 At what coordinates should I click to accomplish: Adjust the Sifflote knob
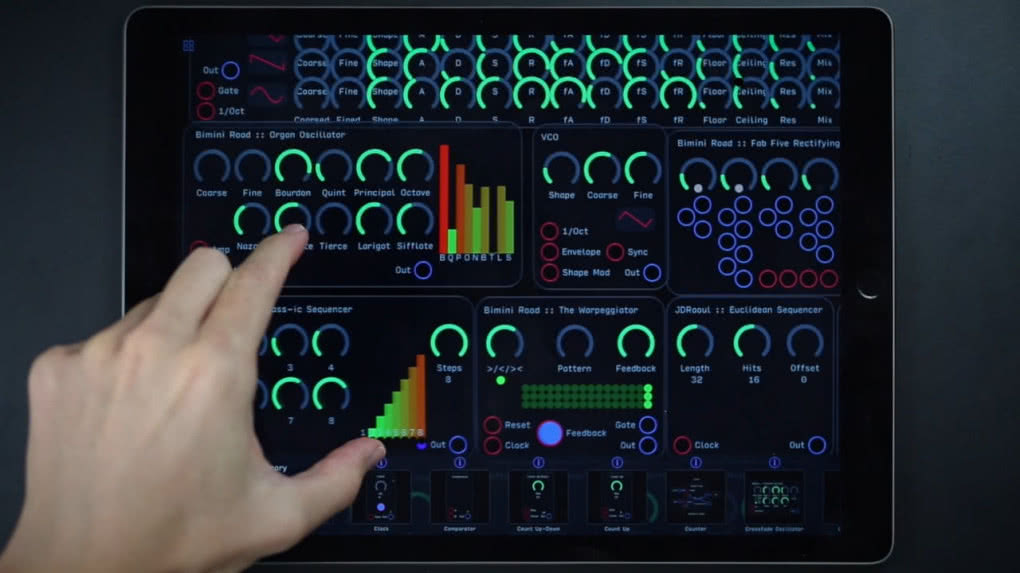click(x=415, y=221)
